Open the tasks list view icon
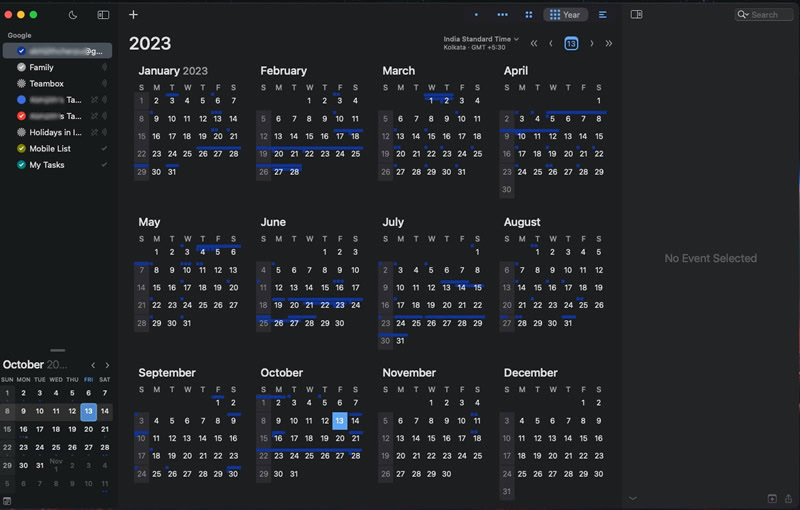Image resolution: width=800 pixels, height=510 pixels. coord(603,15)
